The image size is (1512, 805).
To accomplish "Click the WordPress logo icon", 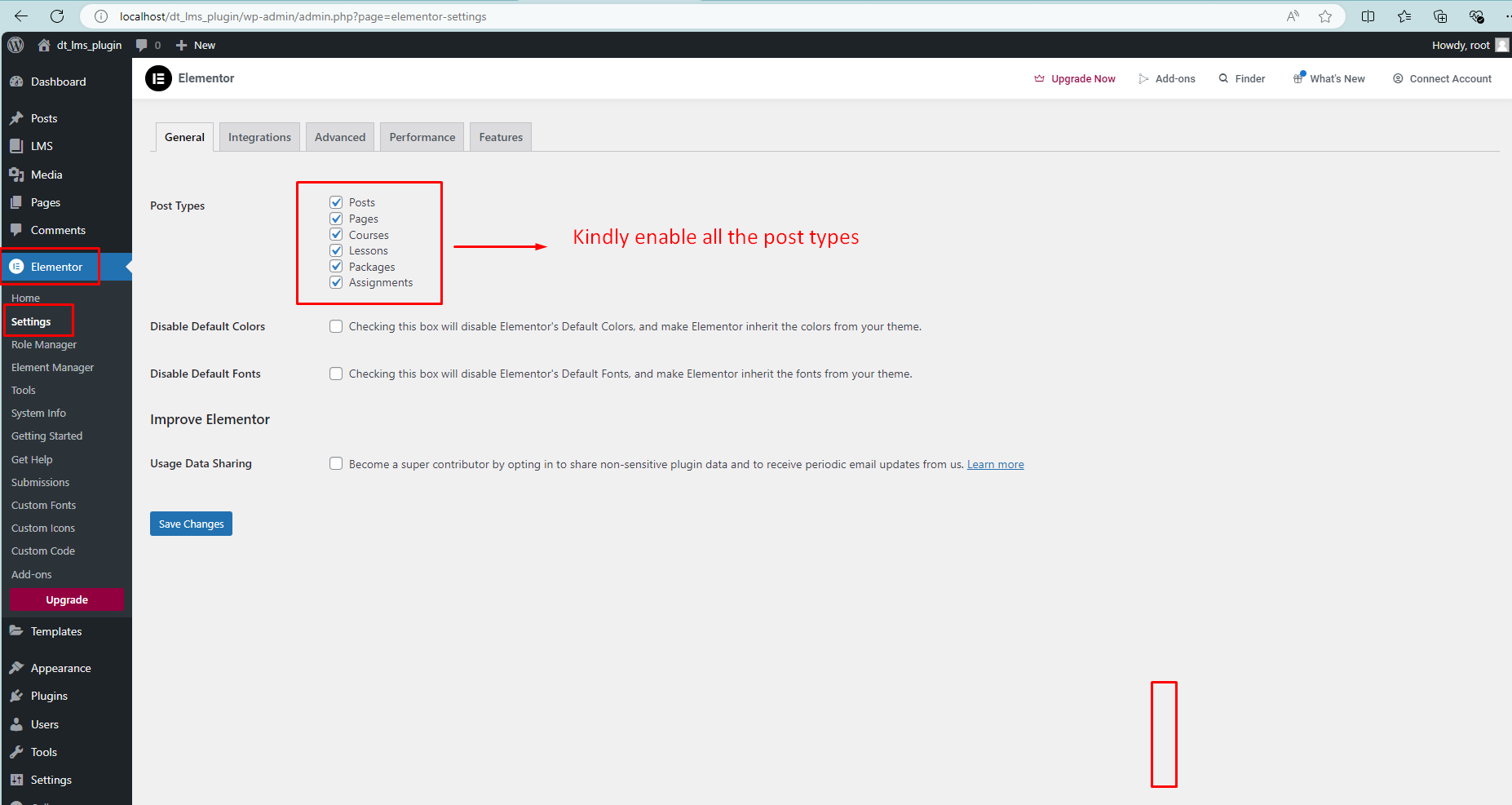I will [x=15, y=45].
